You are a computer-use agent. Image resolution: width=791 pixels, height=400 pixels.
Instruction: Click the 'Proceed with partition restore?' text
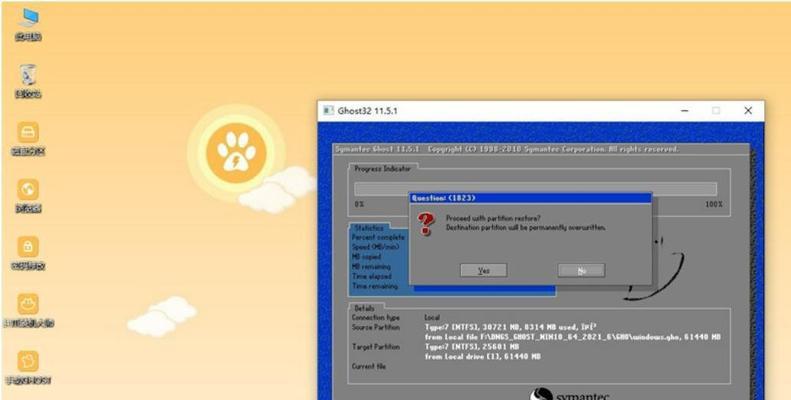493,218
